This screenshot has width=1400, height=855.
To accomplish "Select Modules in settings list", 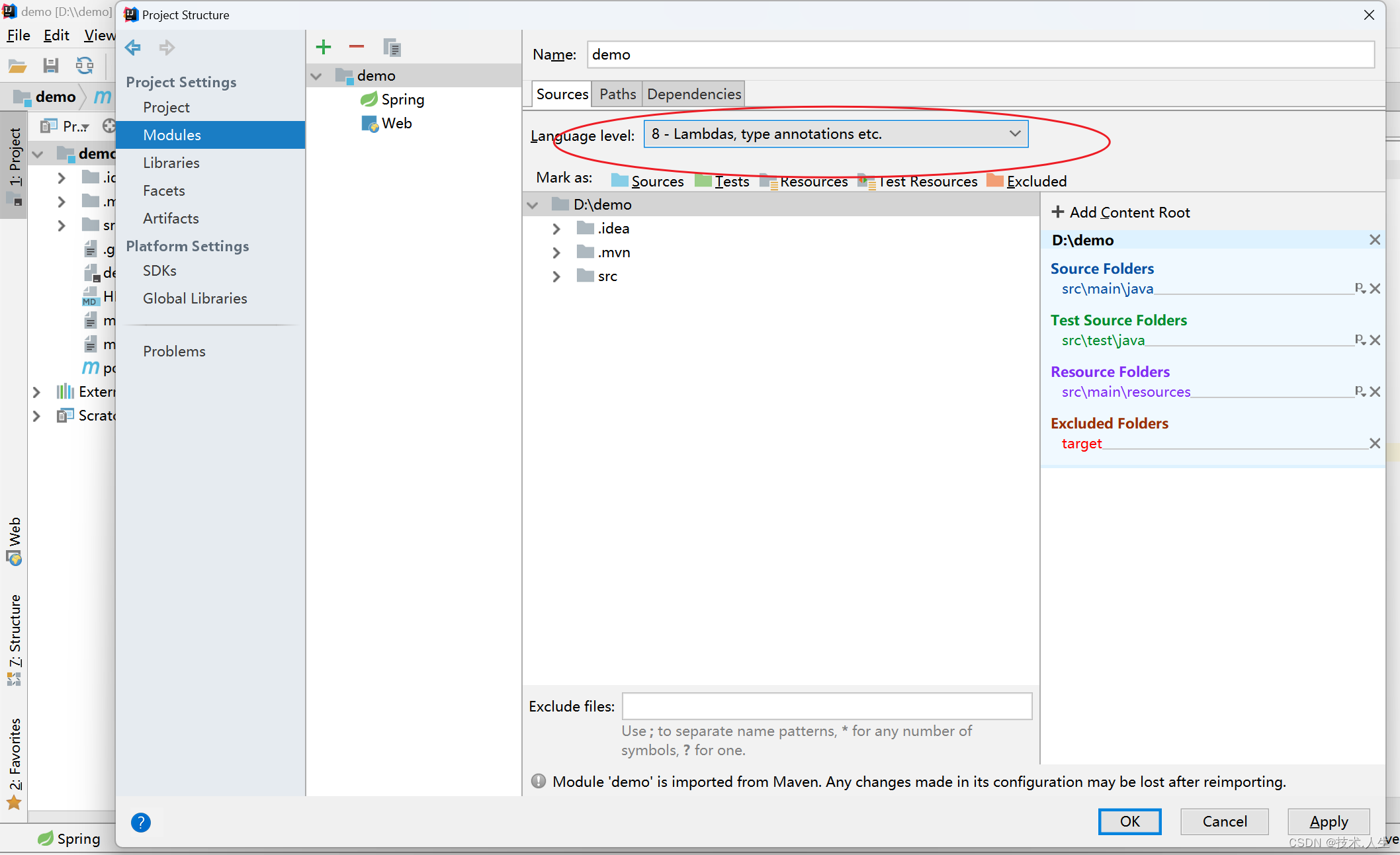I will 210,135.
